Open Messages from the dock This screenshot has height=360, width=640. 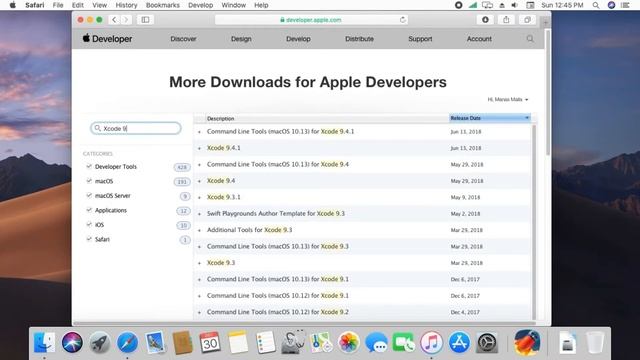(x=376, y=342)
